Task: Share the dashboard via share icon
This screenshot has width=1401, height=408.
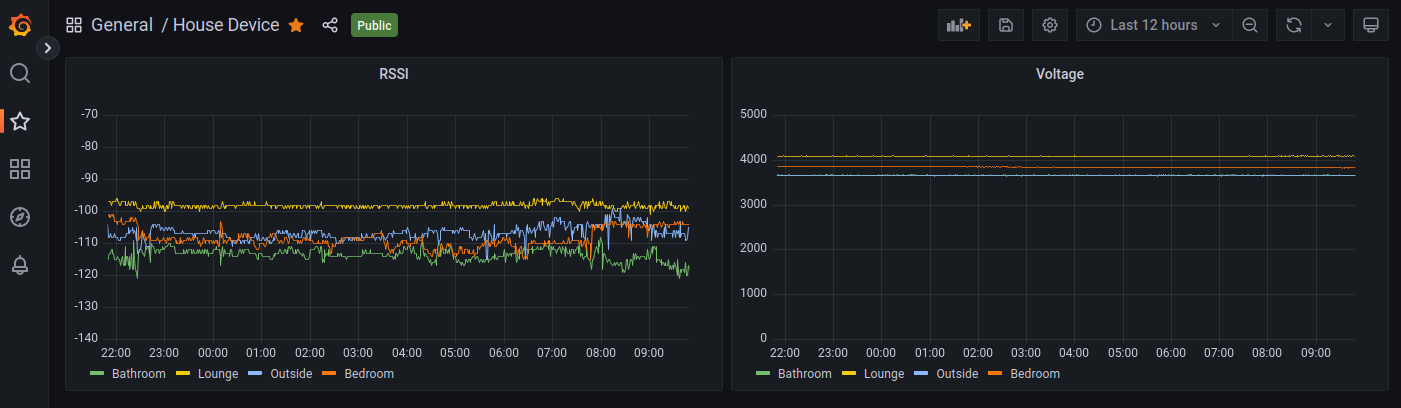Action: 330,25
